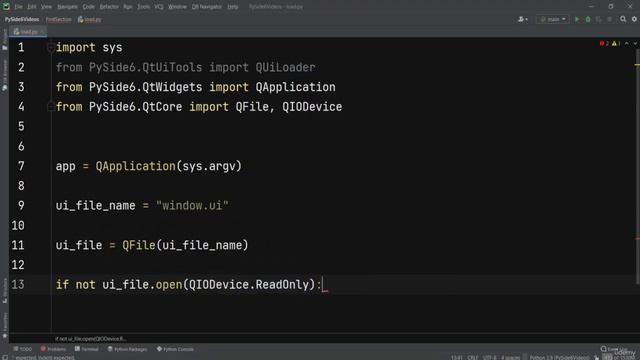Open the Edit menu
This screenshot has width=640, height=360.
tap(32, 7)
